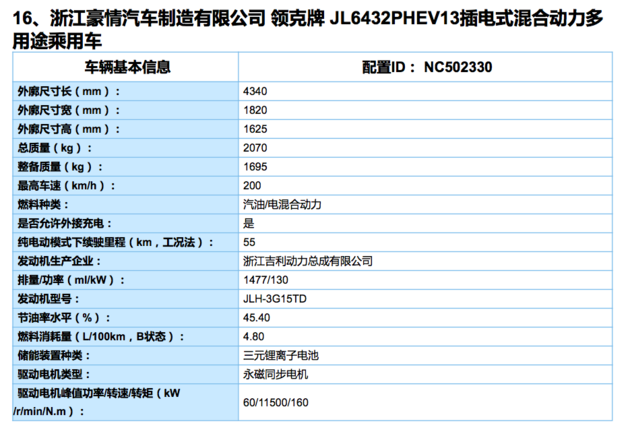630x438 pixels.
Task: Click the label 发动机型号
Action: click(48, 299)
